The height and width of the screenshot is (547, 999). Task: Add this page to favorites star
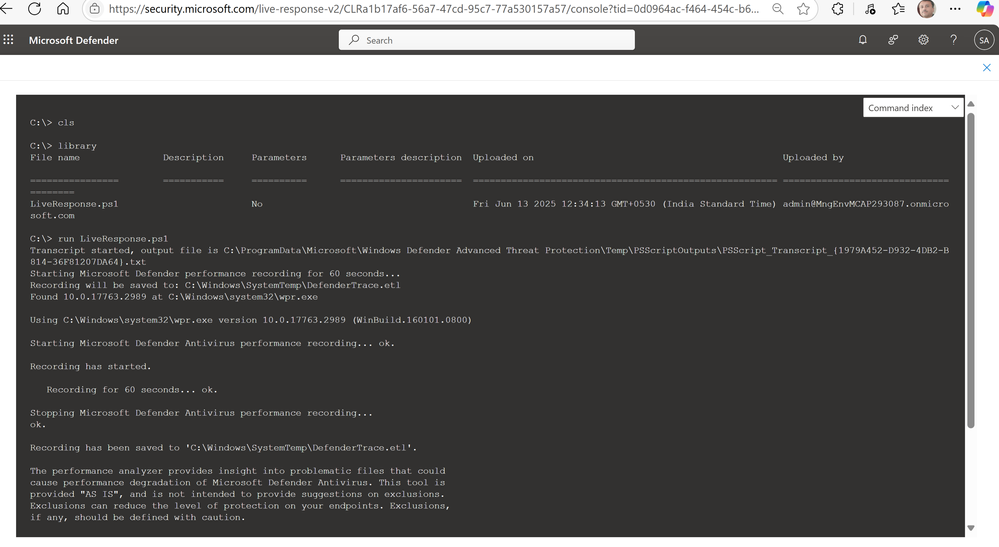[x=803, y=9]
